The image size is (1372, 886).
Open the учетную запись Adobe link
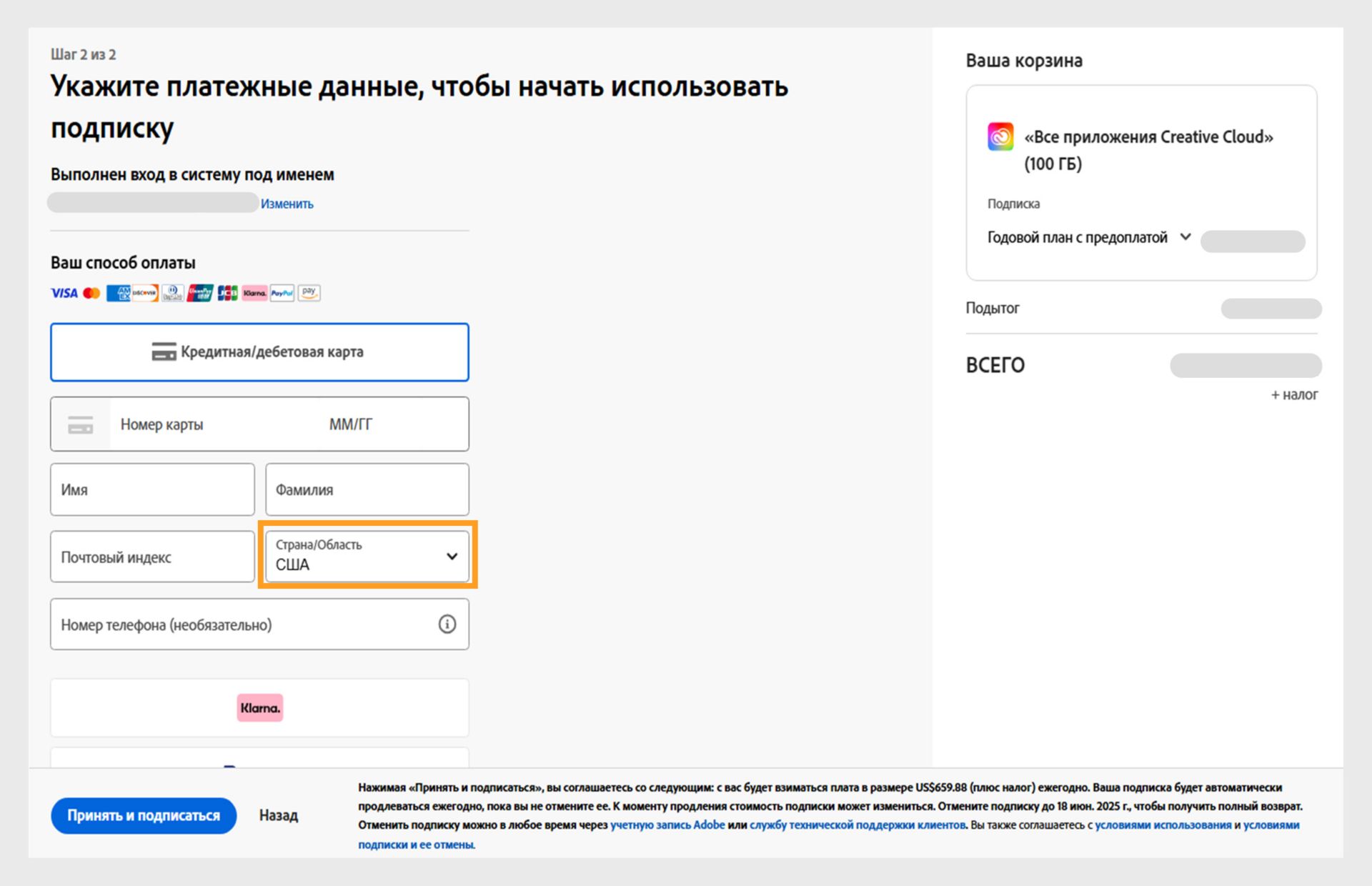pos(667,825)
